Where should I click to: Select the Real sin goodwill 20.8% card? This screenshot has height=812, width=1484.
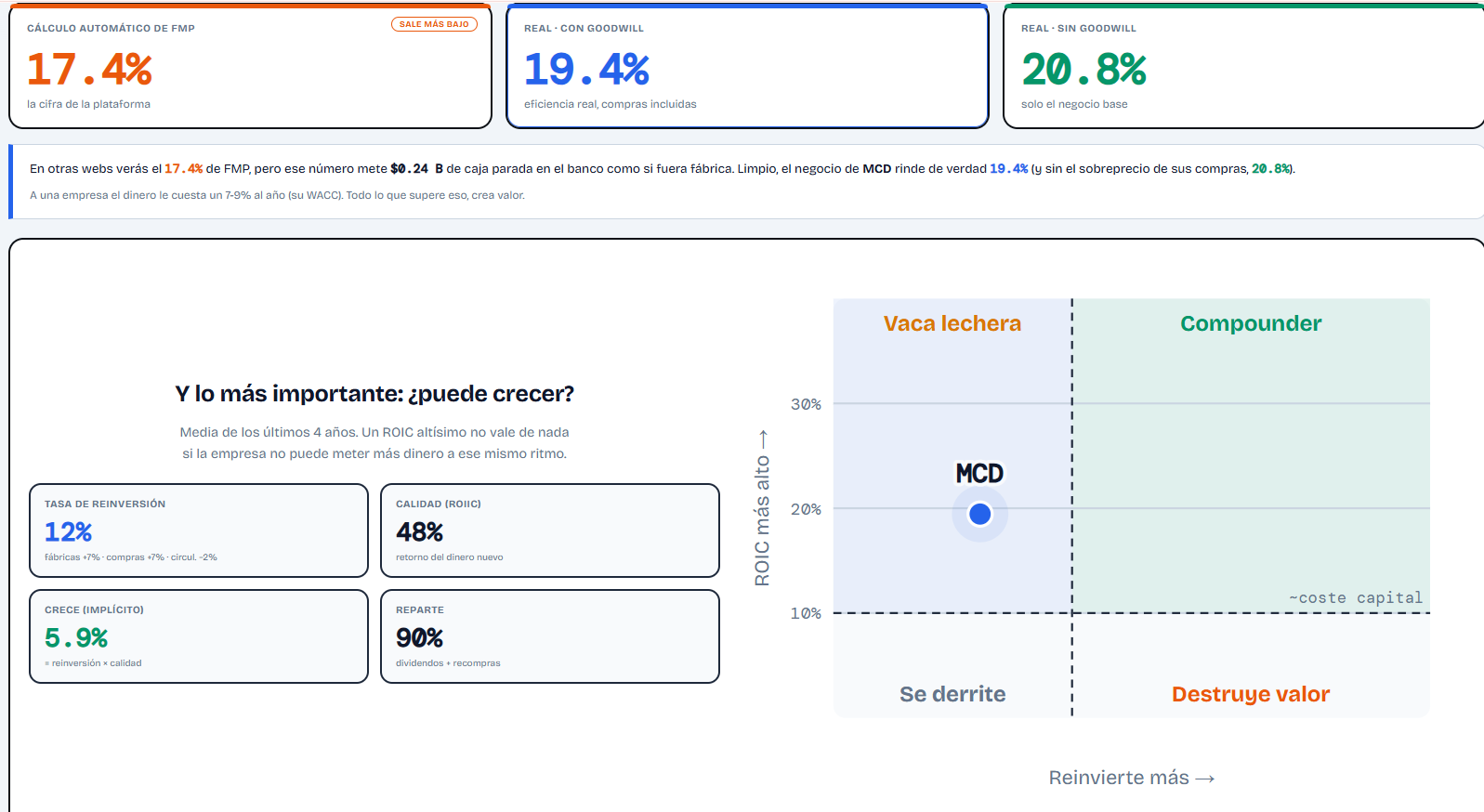coord(1243,66)
